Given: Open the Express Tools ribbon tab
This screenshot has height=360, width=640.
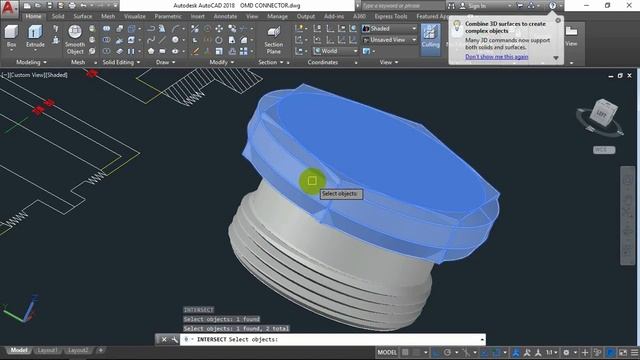Looking at the screenshot, I should tap(391, 16).
